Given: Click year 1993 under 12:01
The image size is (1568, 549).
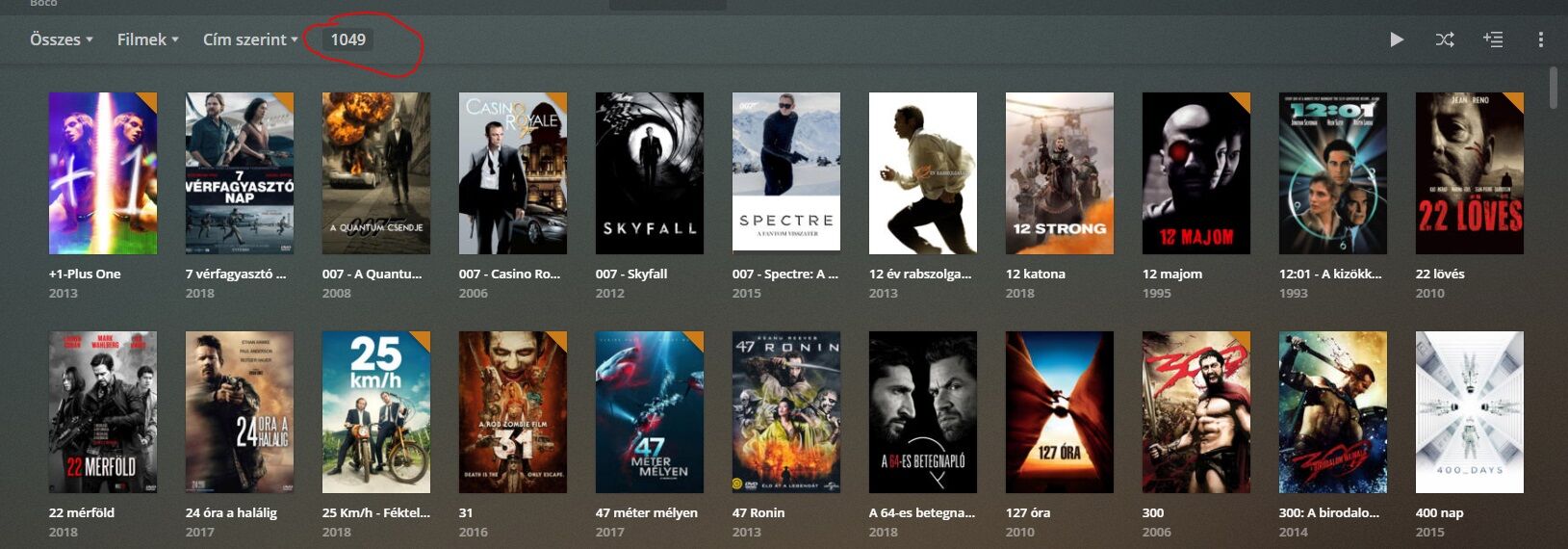Looking at the screenshot, I should click(x=1294, y=293).
